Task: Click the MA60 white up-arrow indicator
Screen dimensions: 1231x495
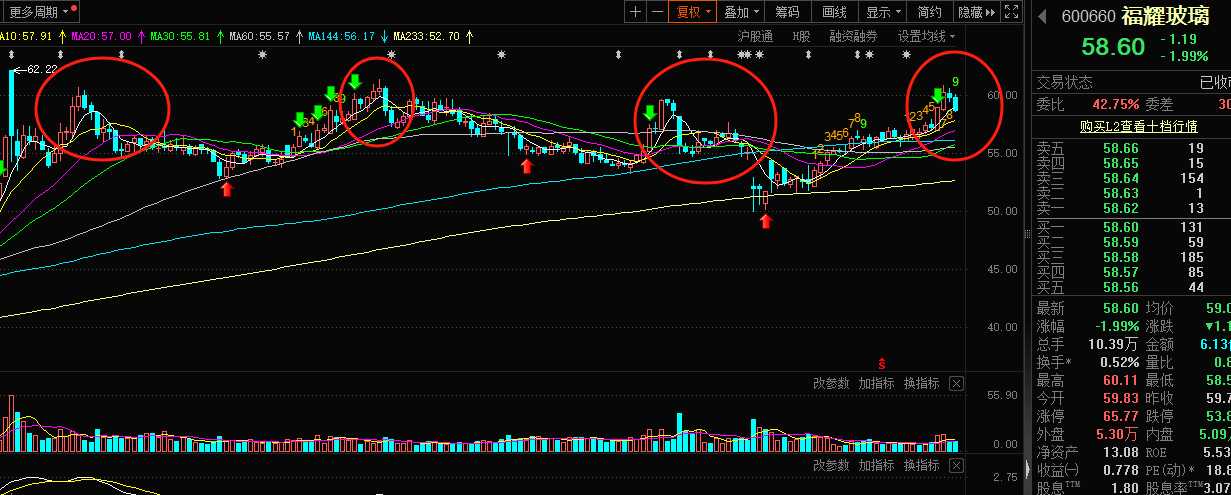Action: [x=297, y=36]
